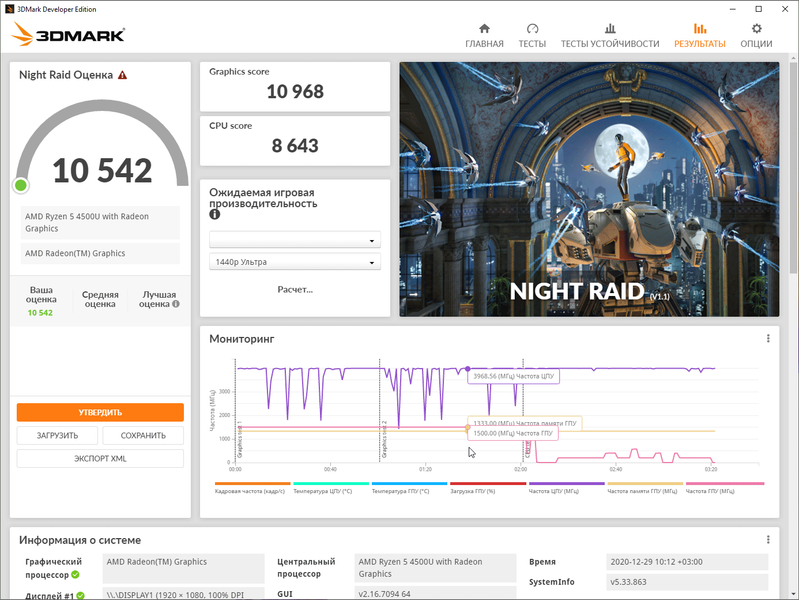Click the 3DMark title bar app icon
This screenshot has width=799, height=600.
pos(9,9)
